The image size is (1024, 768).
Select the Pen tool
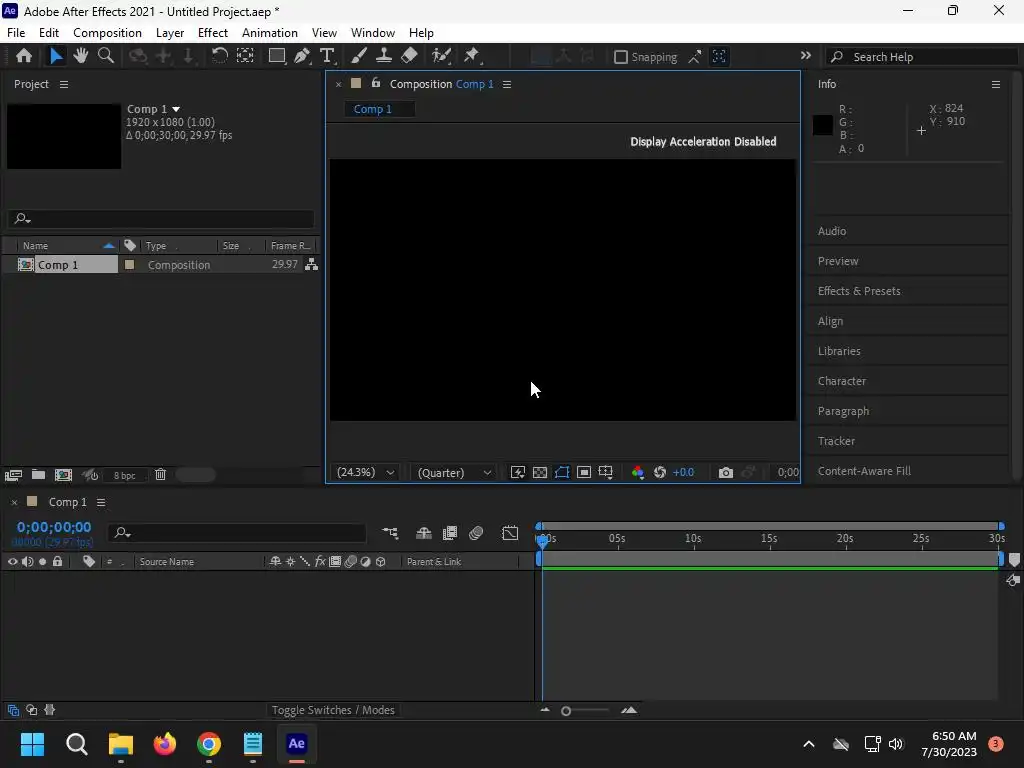click(302, 56)
